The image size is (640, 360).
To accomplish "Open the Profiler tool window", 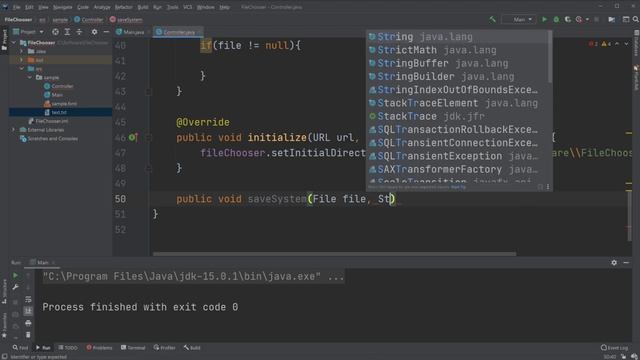I will (164, 348).
